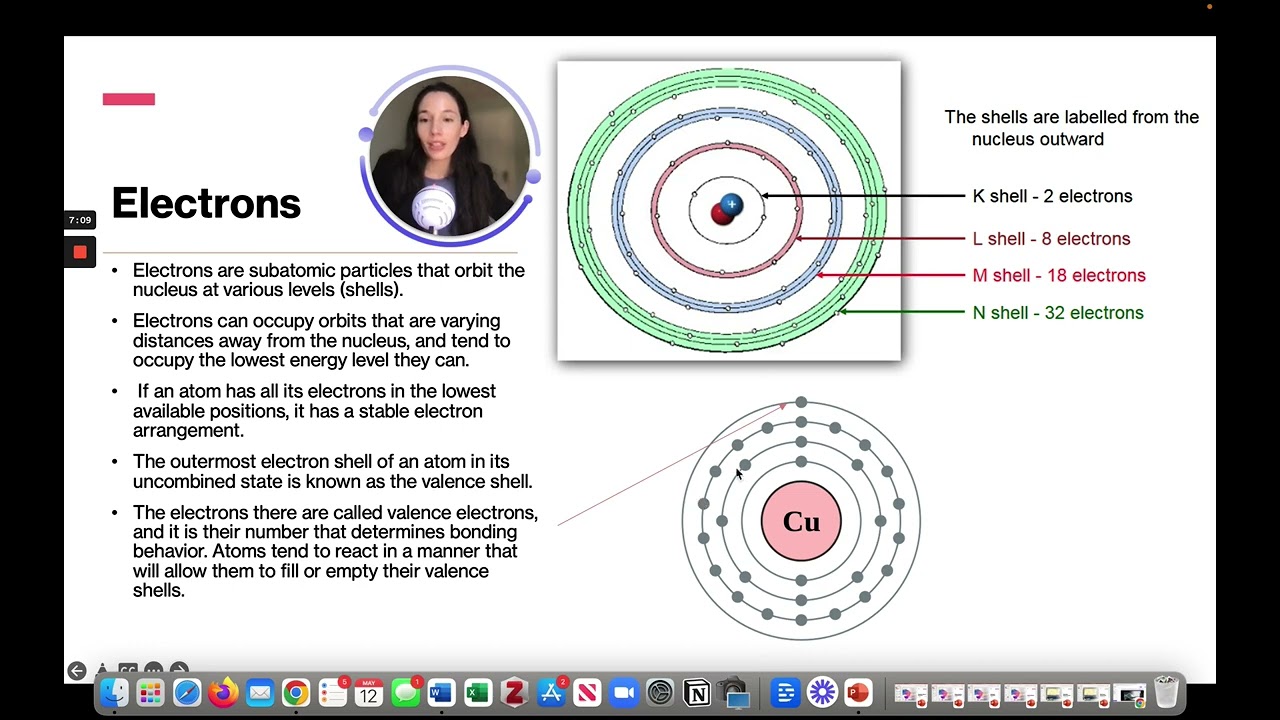Click the 'K shell - 2 electrons' label
The width and height of the screenshot is (1280, 720).
1052,196
